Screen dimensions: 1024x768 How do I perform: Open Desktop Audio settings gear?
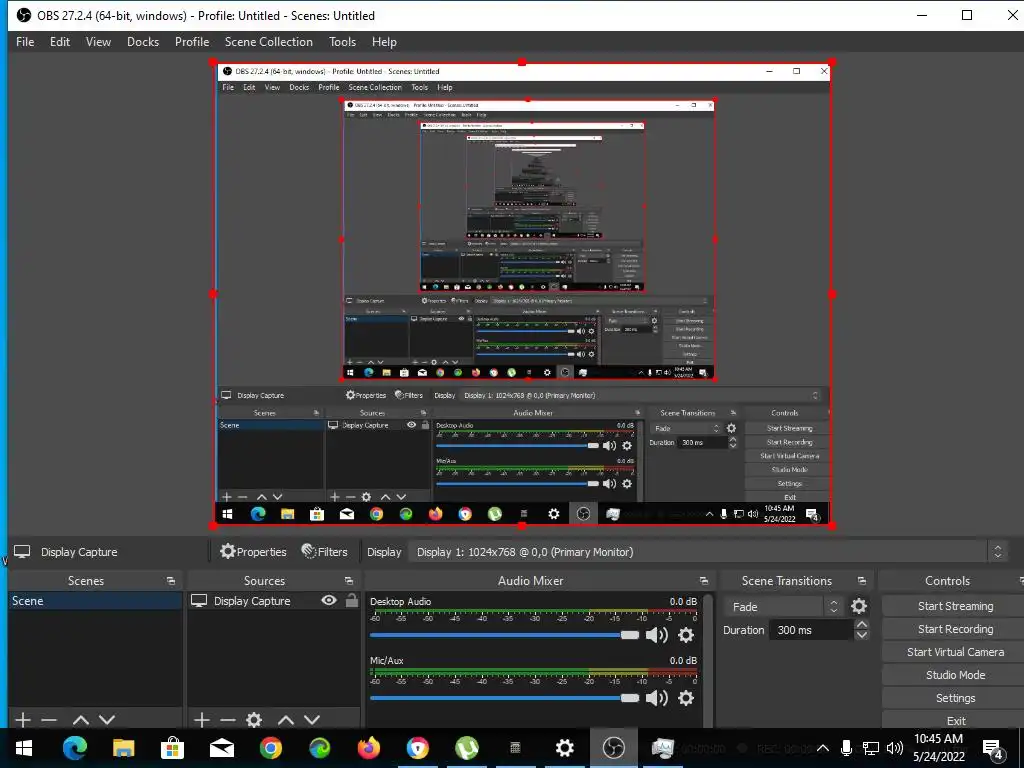(686, 635)
